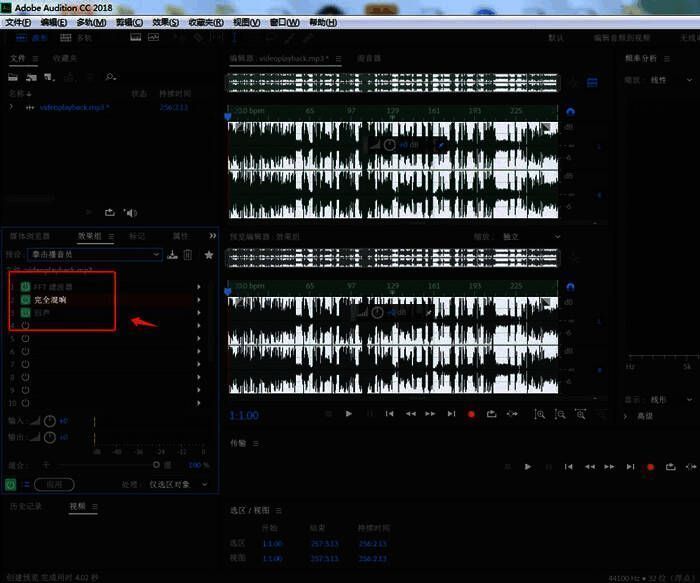Toggle the main effects rack power button
700x583 pixels.
pyautogui.click(x=10, y=484)
